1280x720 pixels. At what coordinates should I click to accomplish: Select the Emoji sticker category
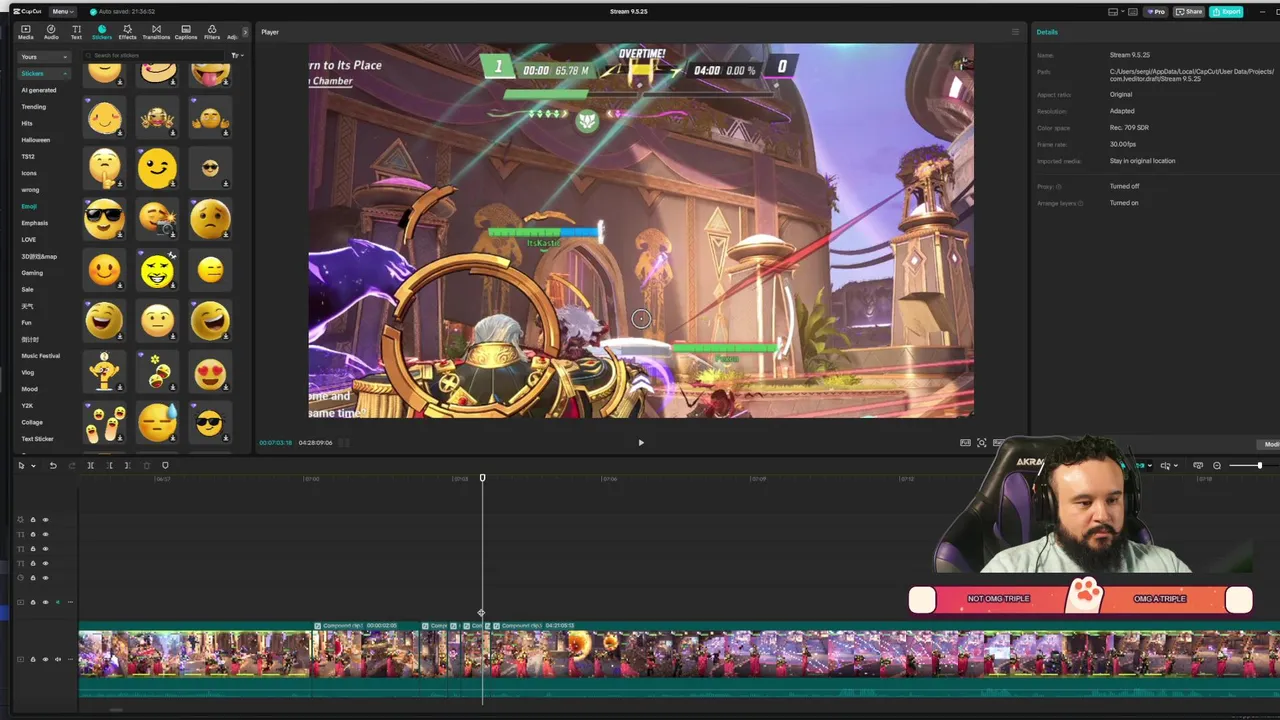[29, 206]
